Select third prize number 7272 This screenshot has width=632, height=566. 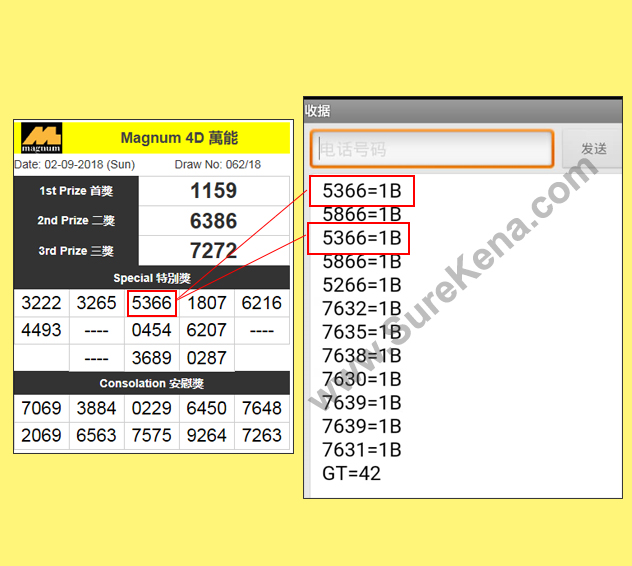214,251
